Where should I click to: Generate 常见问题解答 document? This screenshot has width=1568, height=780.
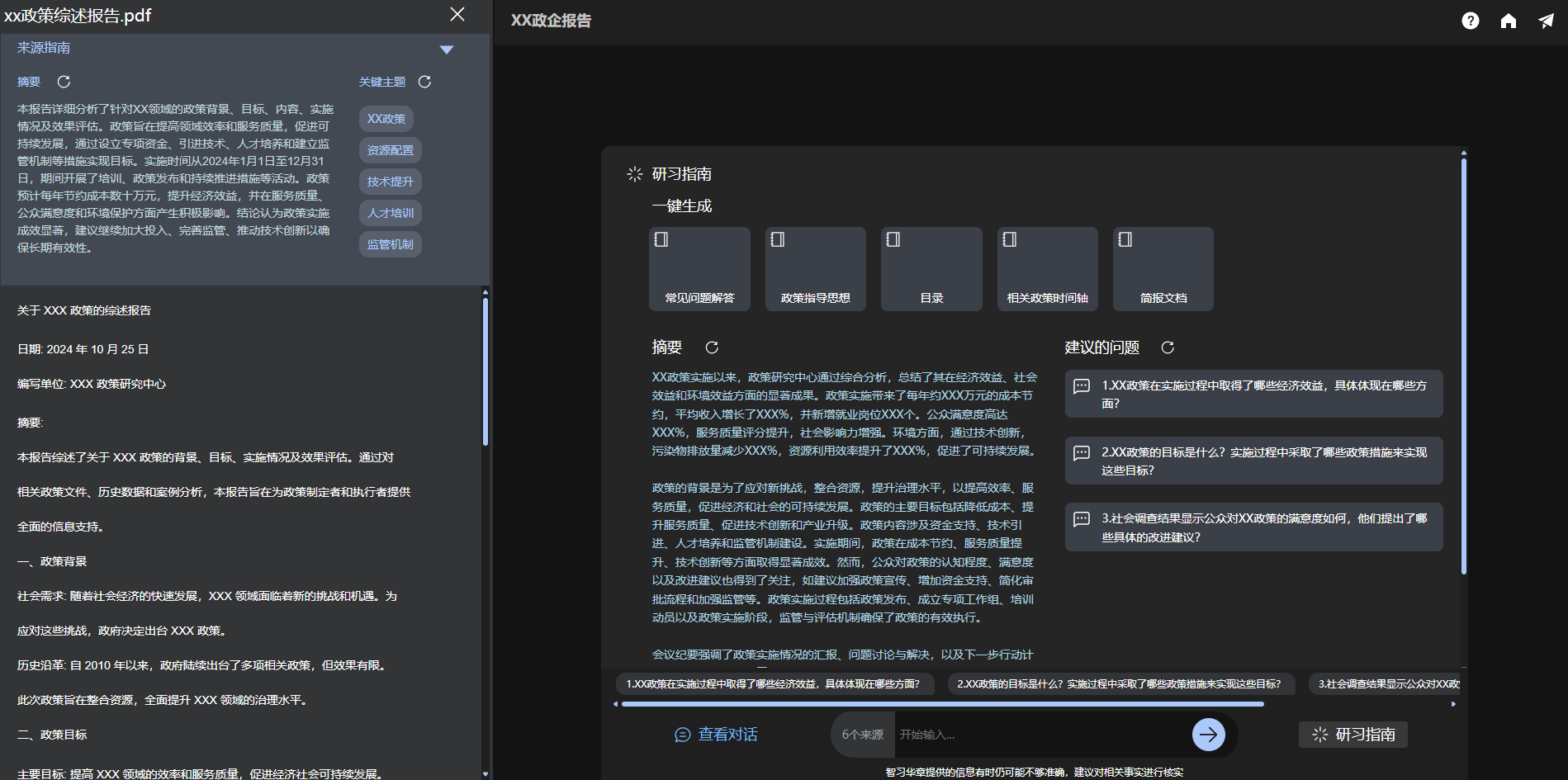[699, 269]
